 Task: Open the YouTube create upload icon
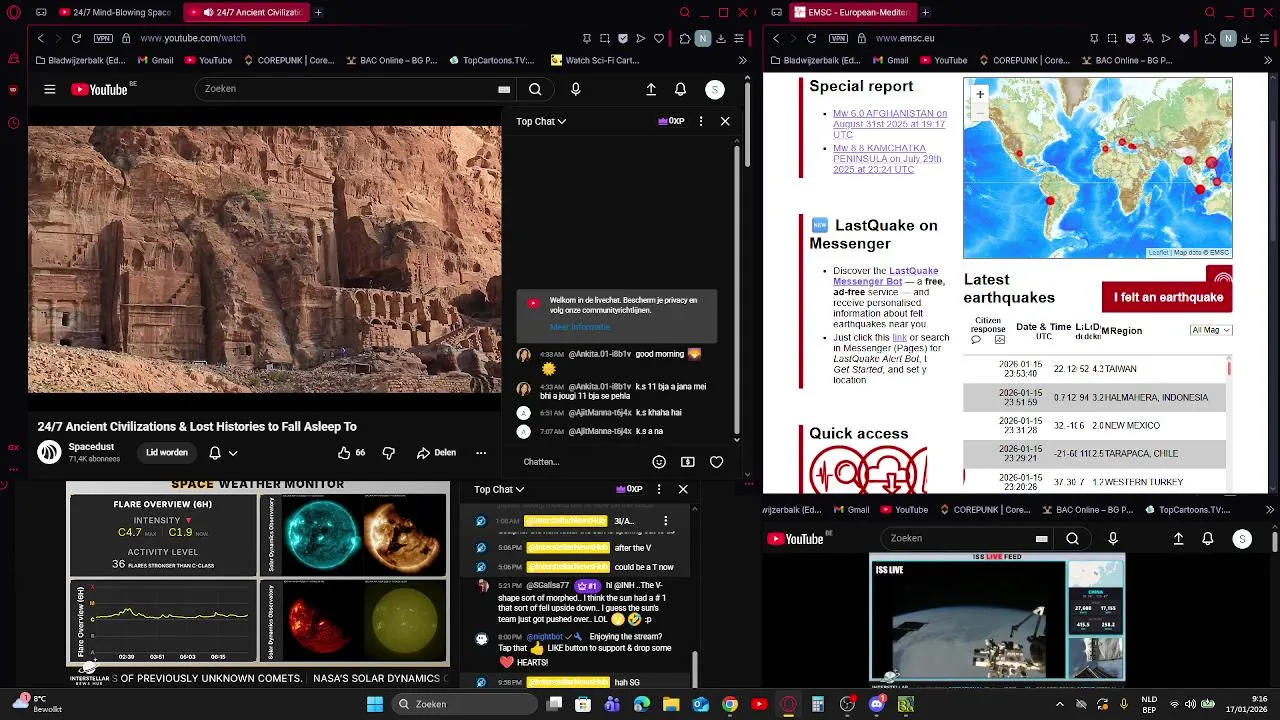651,89
